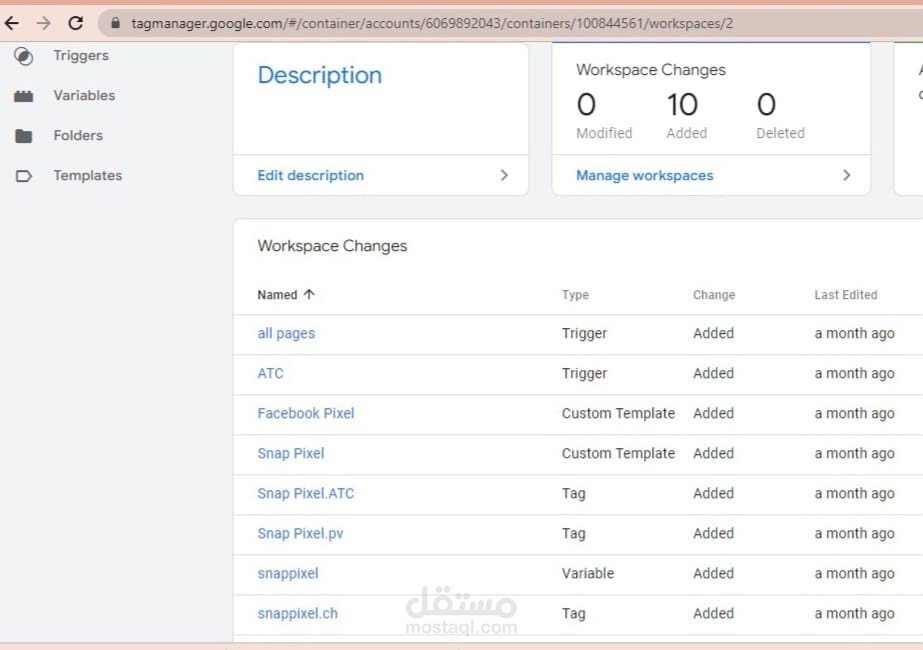Open the snappixel.ch tag
Image resolution: width=923 pixels, height=650 pixels.
(297, 613)
